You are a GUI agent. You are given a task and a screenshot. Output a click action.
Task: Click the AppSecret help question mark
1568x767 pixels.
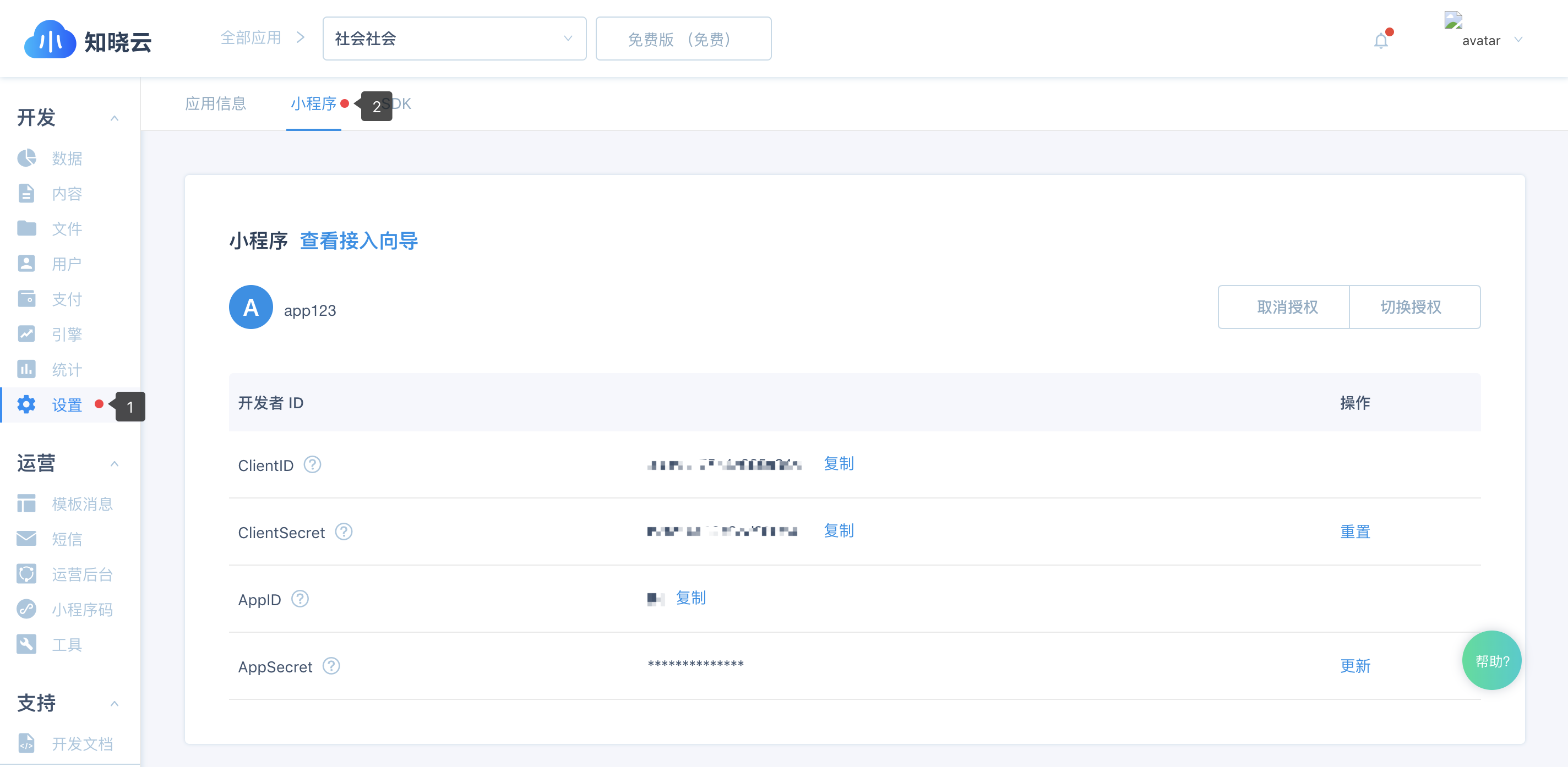(331, 666)
